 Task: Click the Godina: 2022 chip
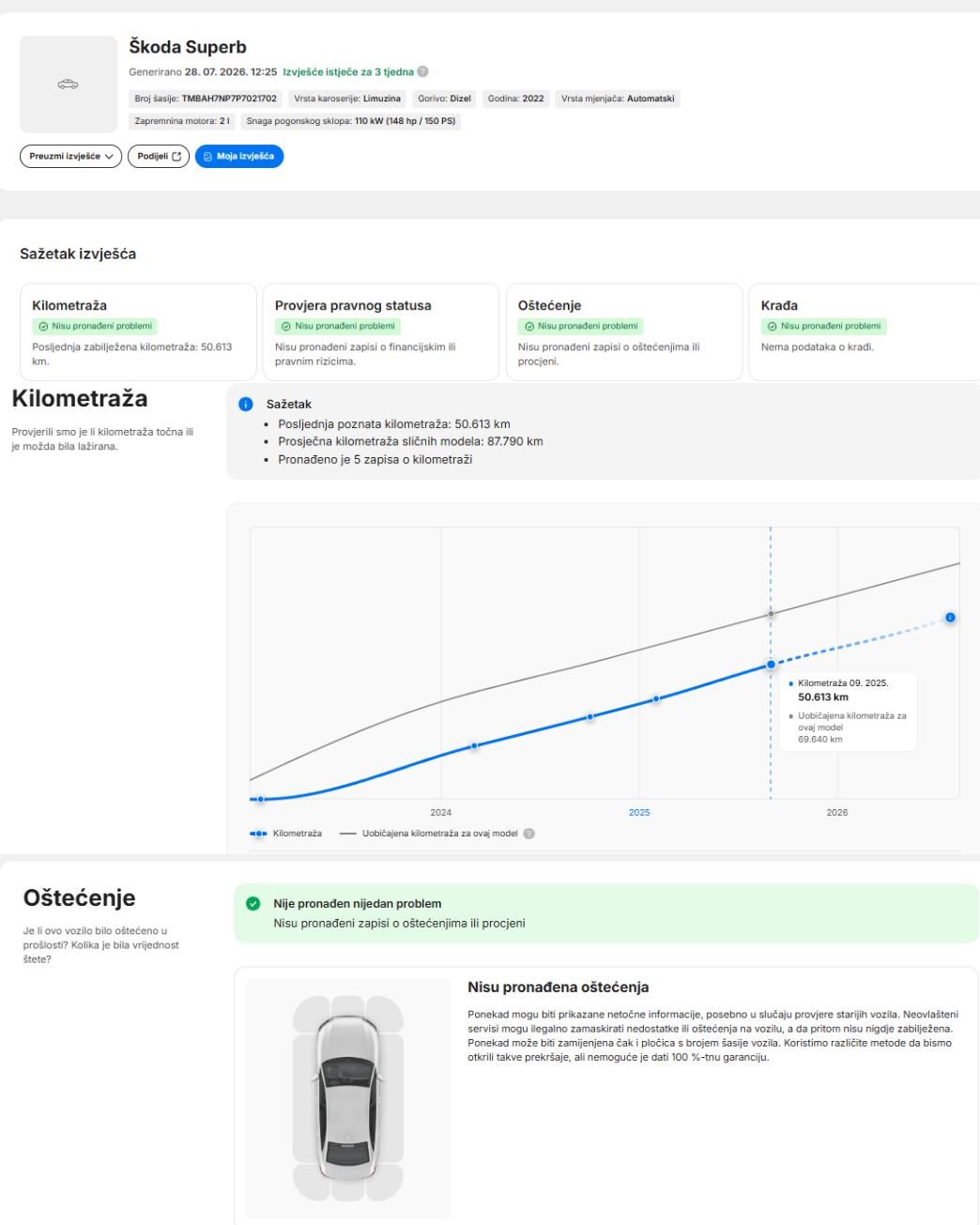tap(516, 99)
